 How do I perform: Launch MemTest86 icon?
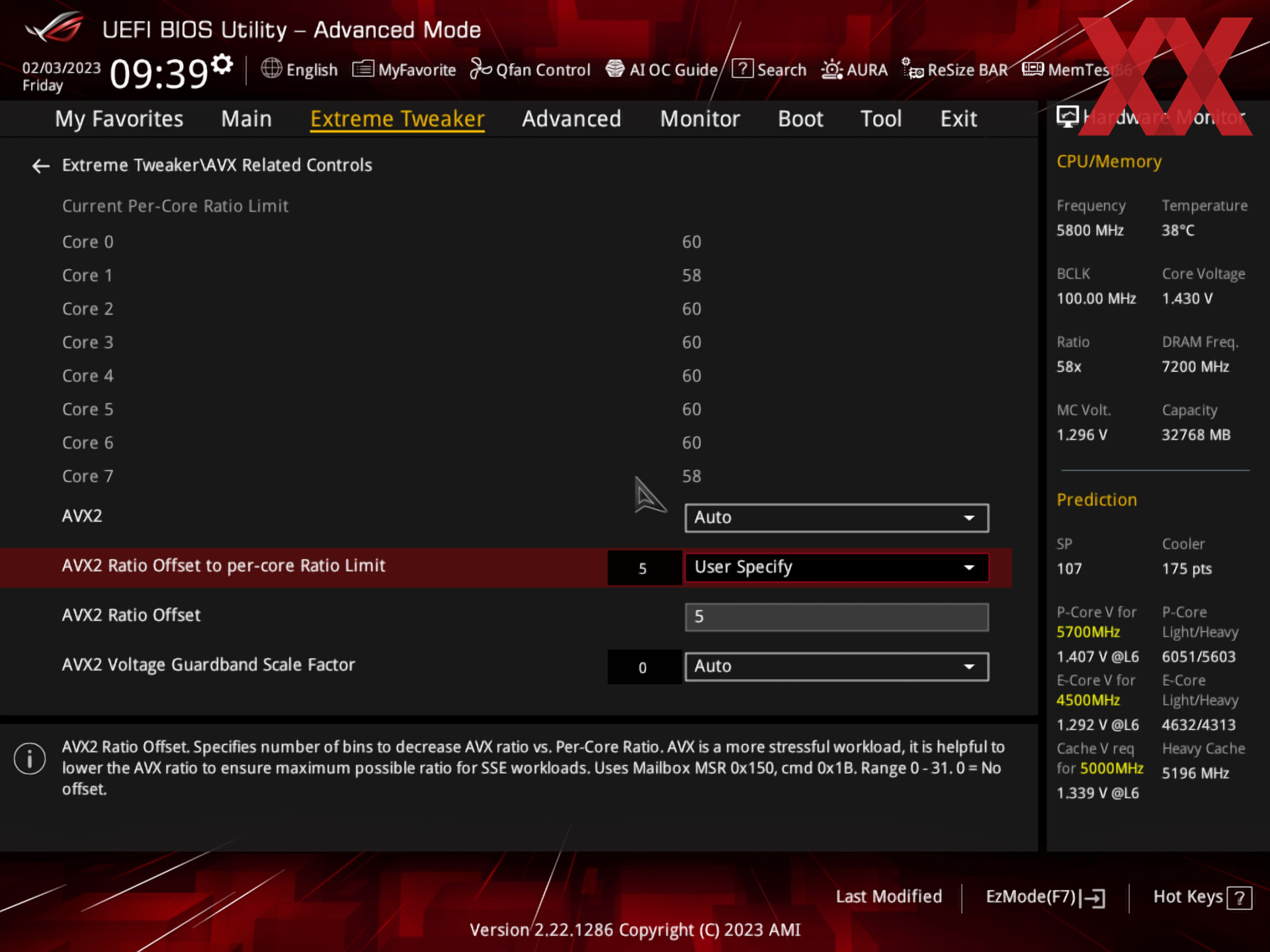[1033, 69]
